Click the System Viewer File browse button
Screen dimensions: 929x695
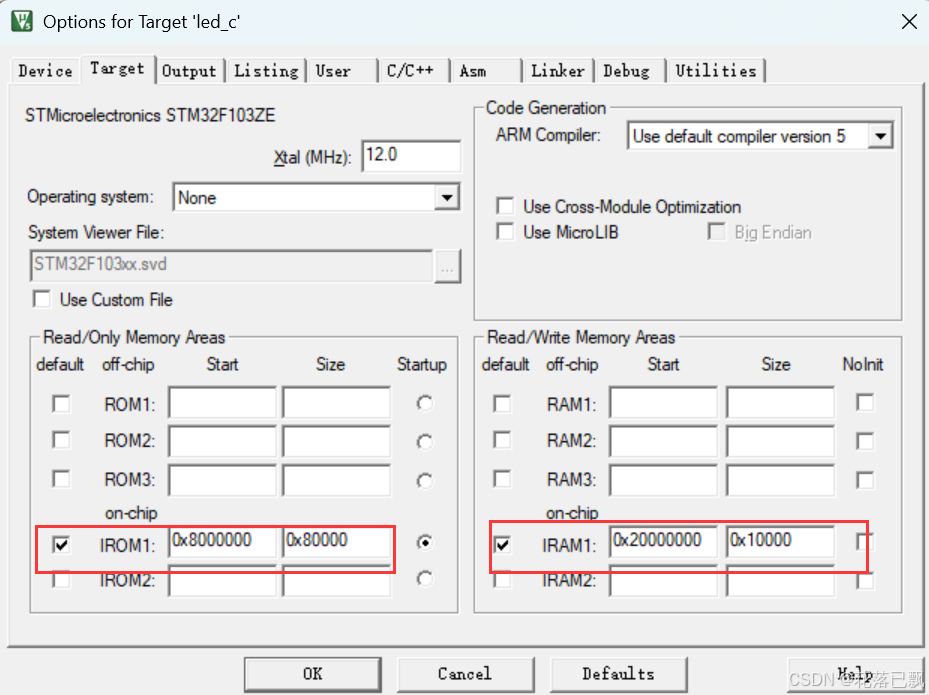(447, 266)
